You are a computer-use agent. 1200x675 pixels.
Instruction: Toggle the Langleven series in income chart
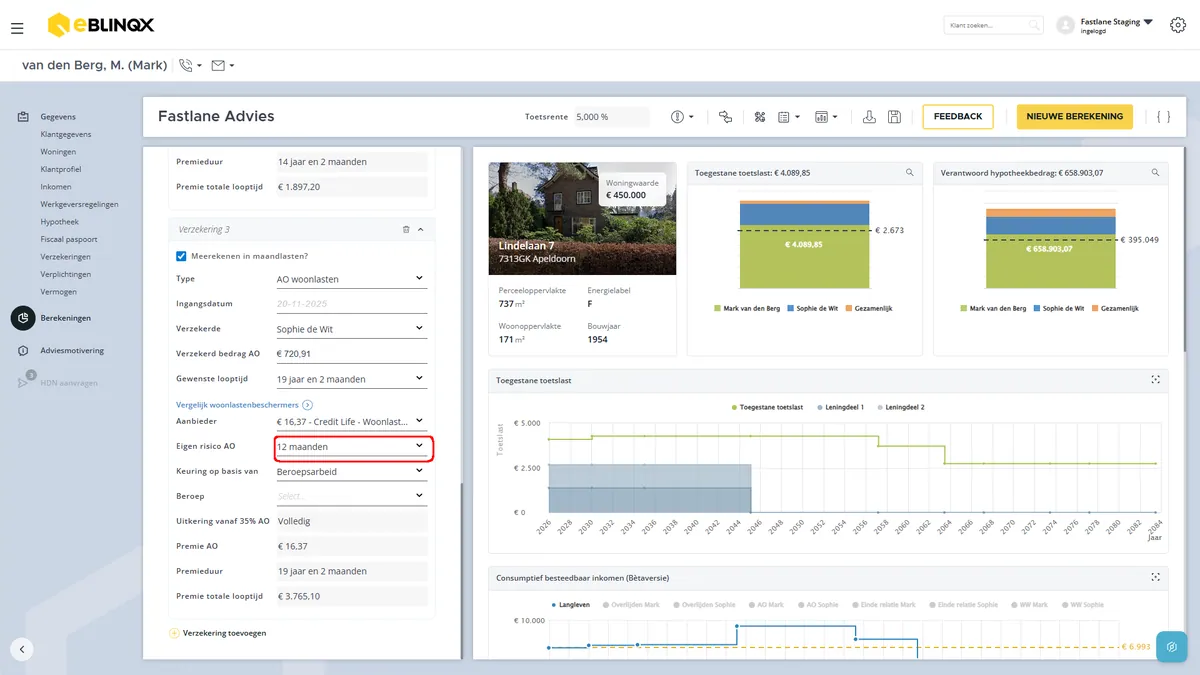(570, 605)
